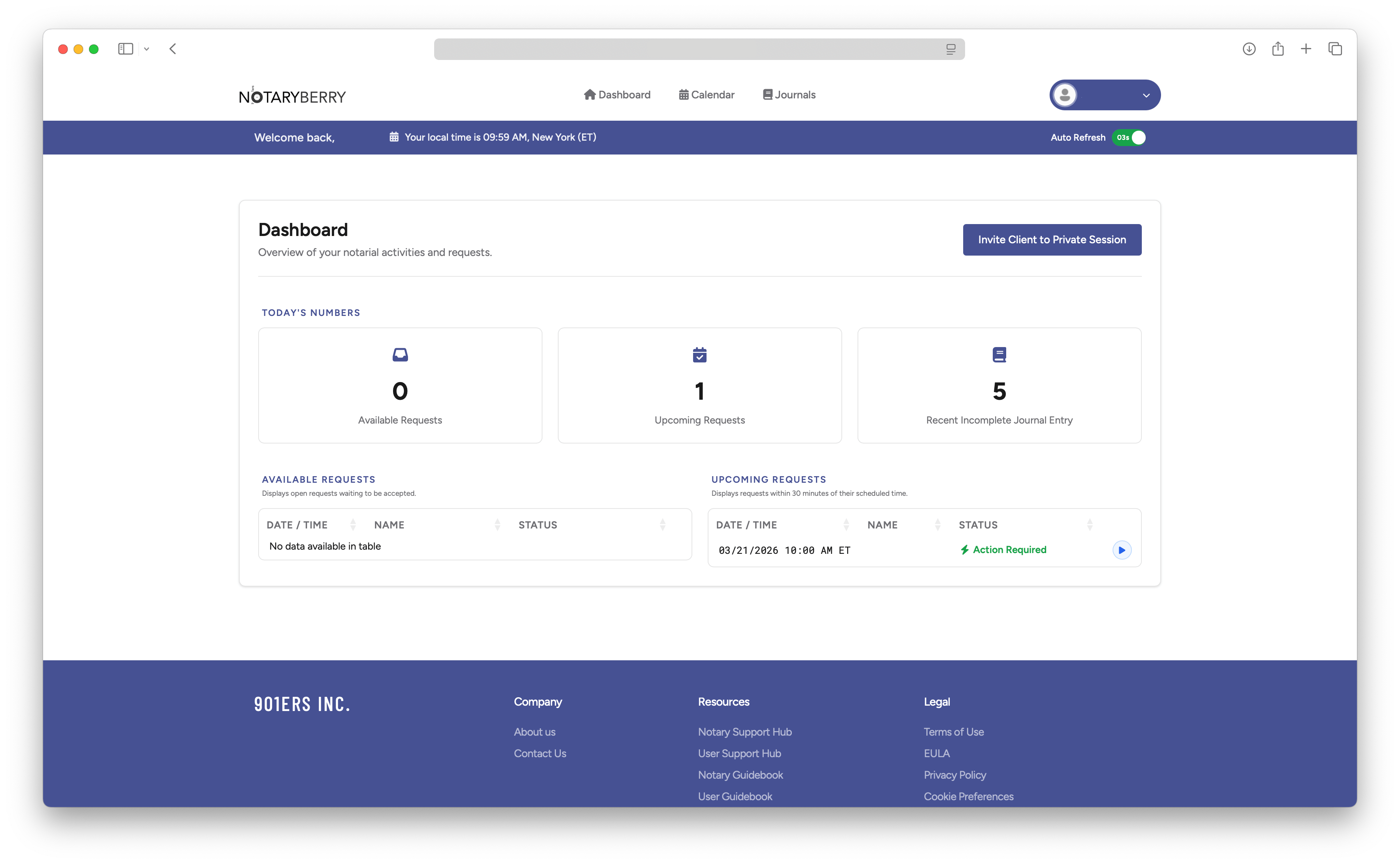Screen dimensions: 1400x864
Task: Open the sidebar options chevron menu
Action: tap(147, 49)
